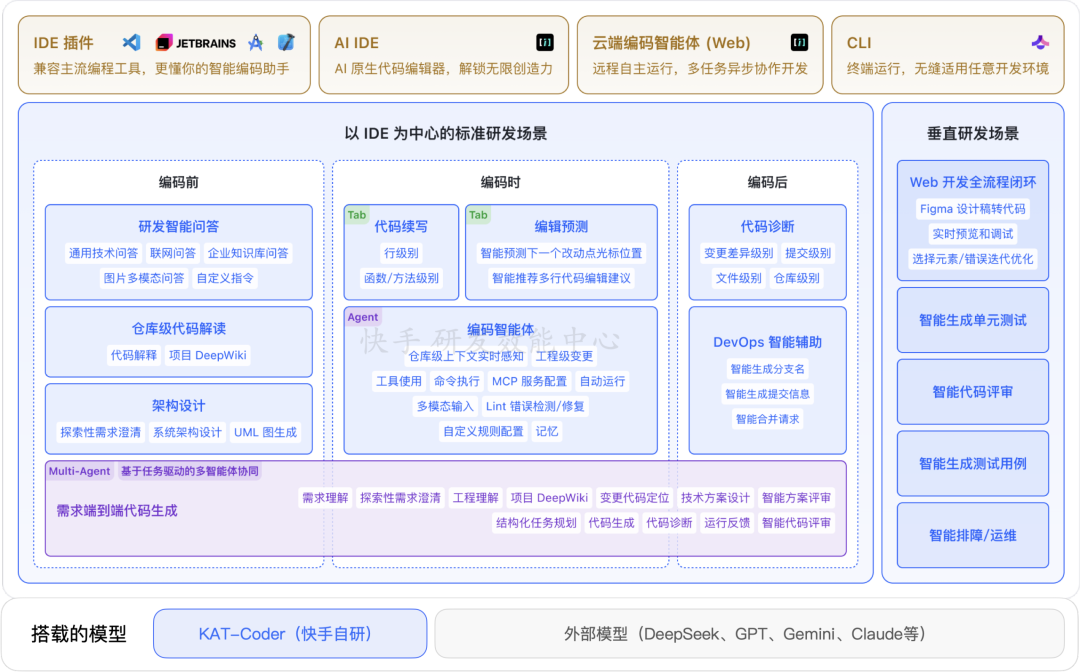The image size is (1080, 672).
Task: Click the 自定义指令 chip
Action: [x=225, y=277]
